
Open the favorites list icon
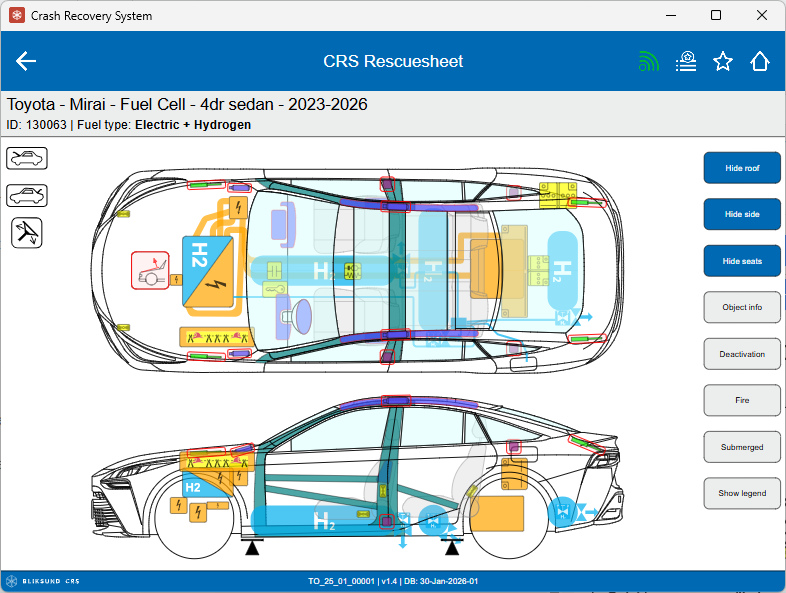686,61
